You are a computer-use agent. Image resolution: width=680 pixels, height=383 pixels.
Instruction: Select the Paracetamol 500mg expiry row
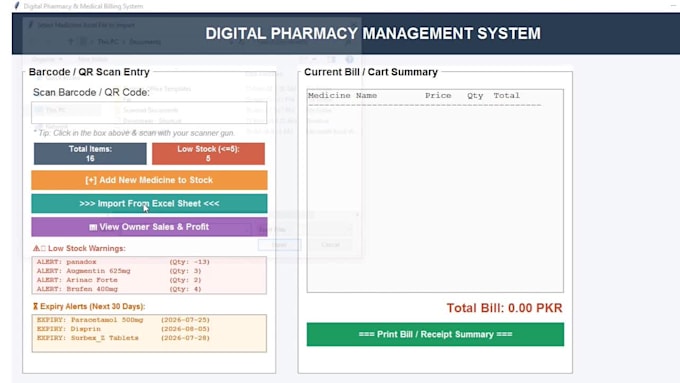pos(123,320)
